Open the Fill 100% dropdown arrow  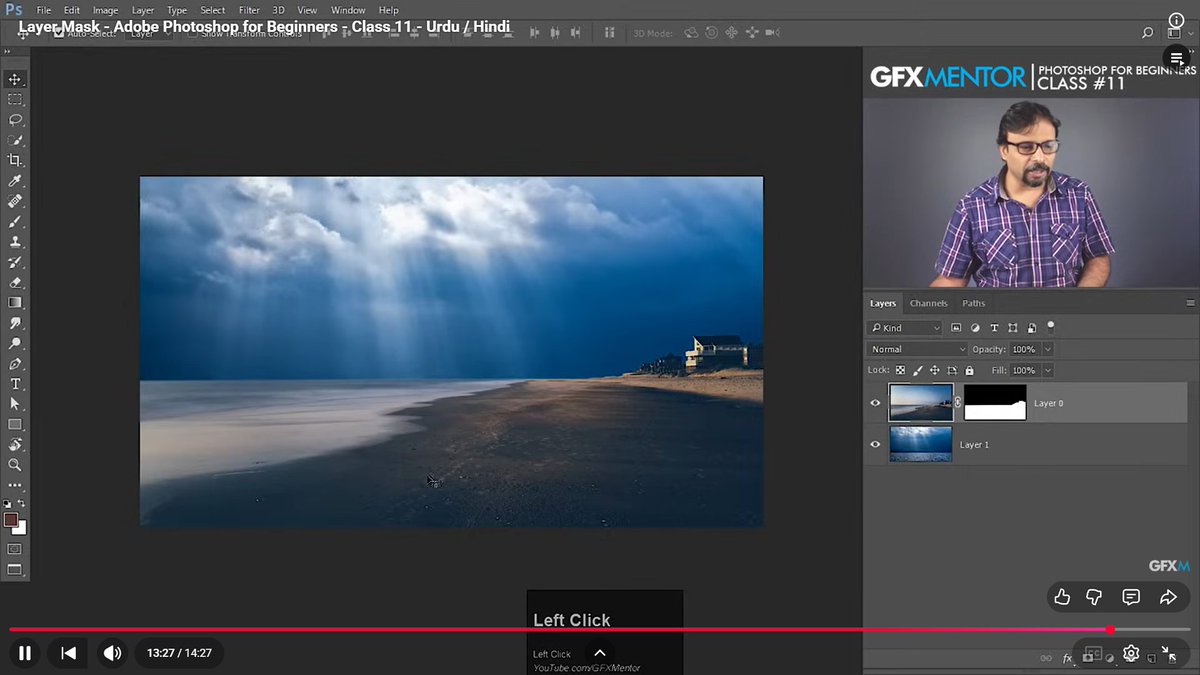pos(1047,370)
